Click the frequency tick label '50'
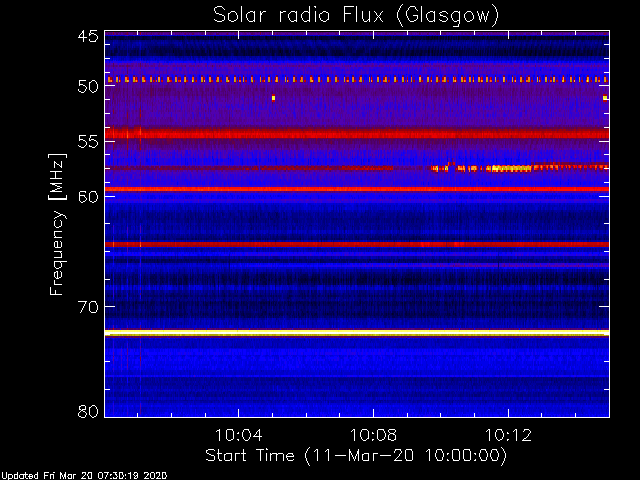 click(88, 86)
